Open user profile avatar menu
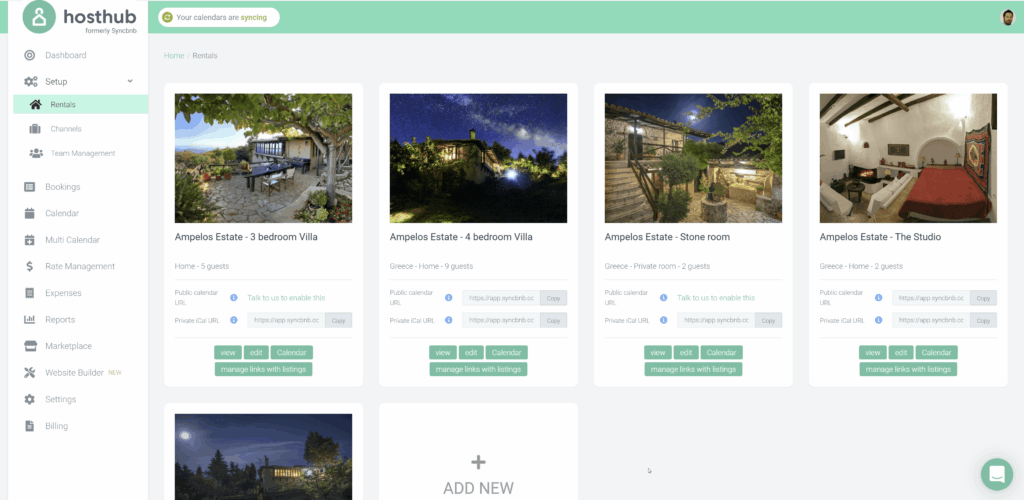Viewport: 1024px width, 500px height. [1007, 17]
